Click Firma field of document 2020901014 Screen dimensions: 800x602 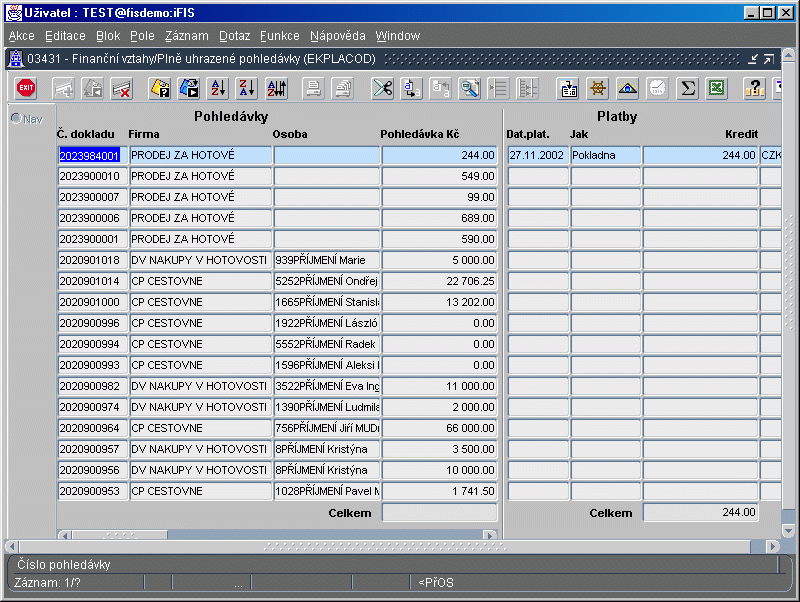coord(201,281)
